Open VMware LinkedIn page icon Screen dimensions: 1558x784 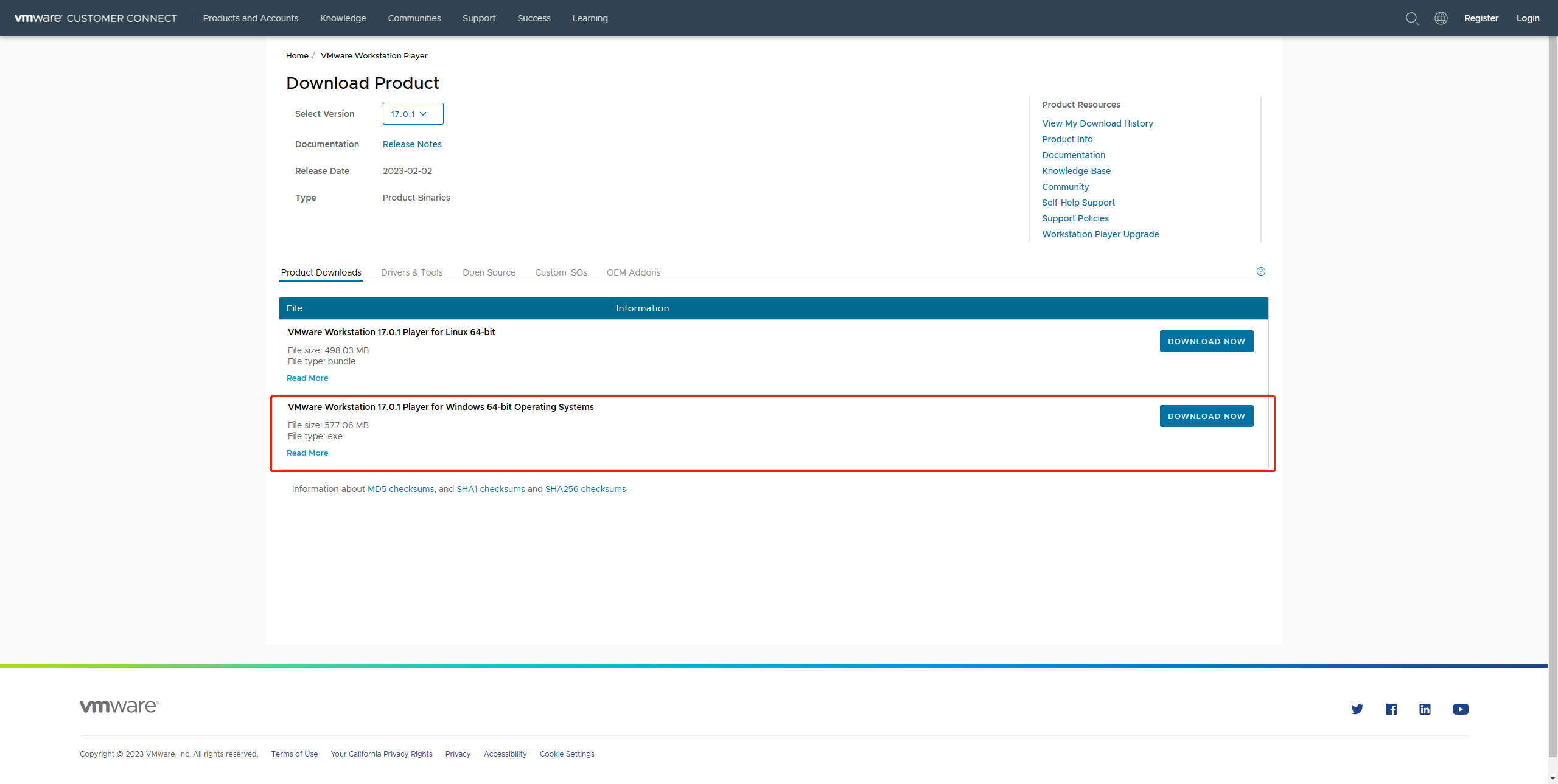pyautogui.click(x=1425, y=709)
